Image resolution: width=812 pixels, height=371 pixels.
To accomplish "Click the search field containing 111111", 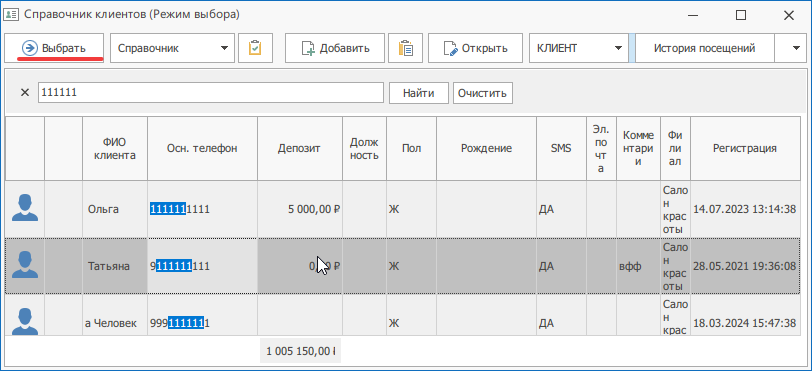I will 211,93.
